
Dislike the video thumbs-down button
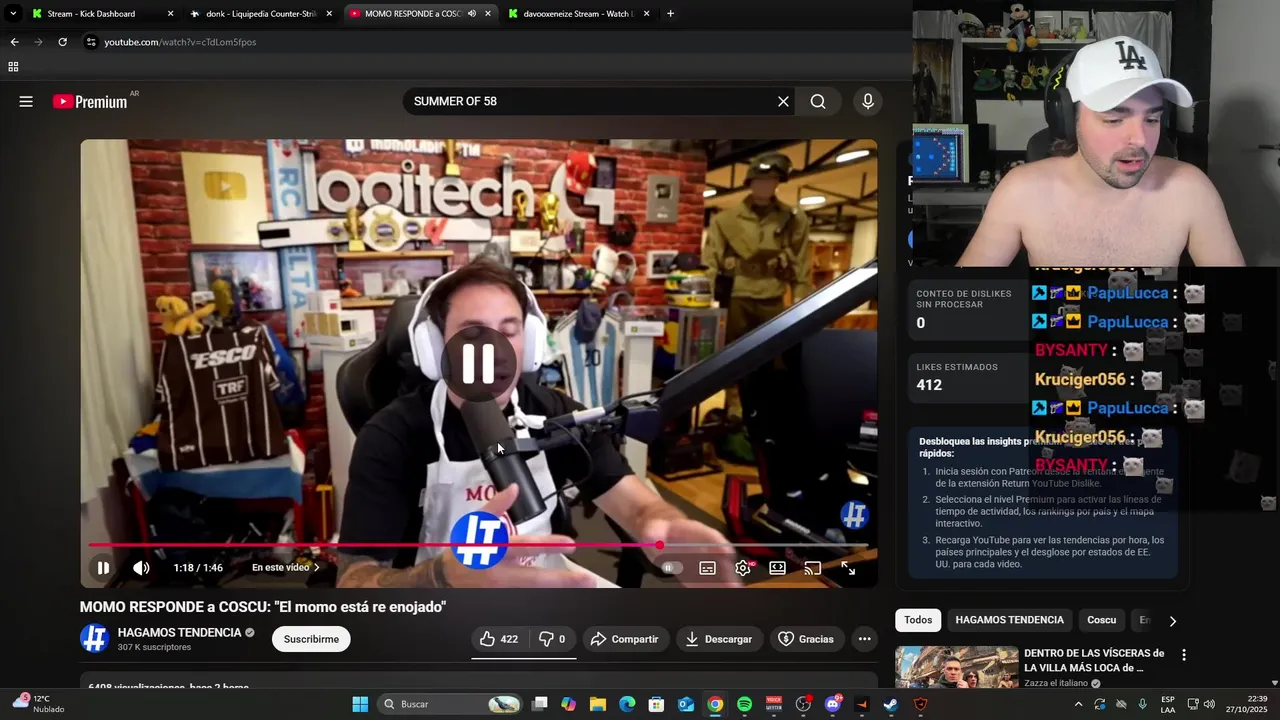point(552,639)
